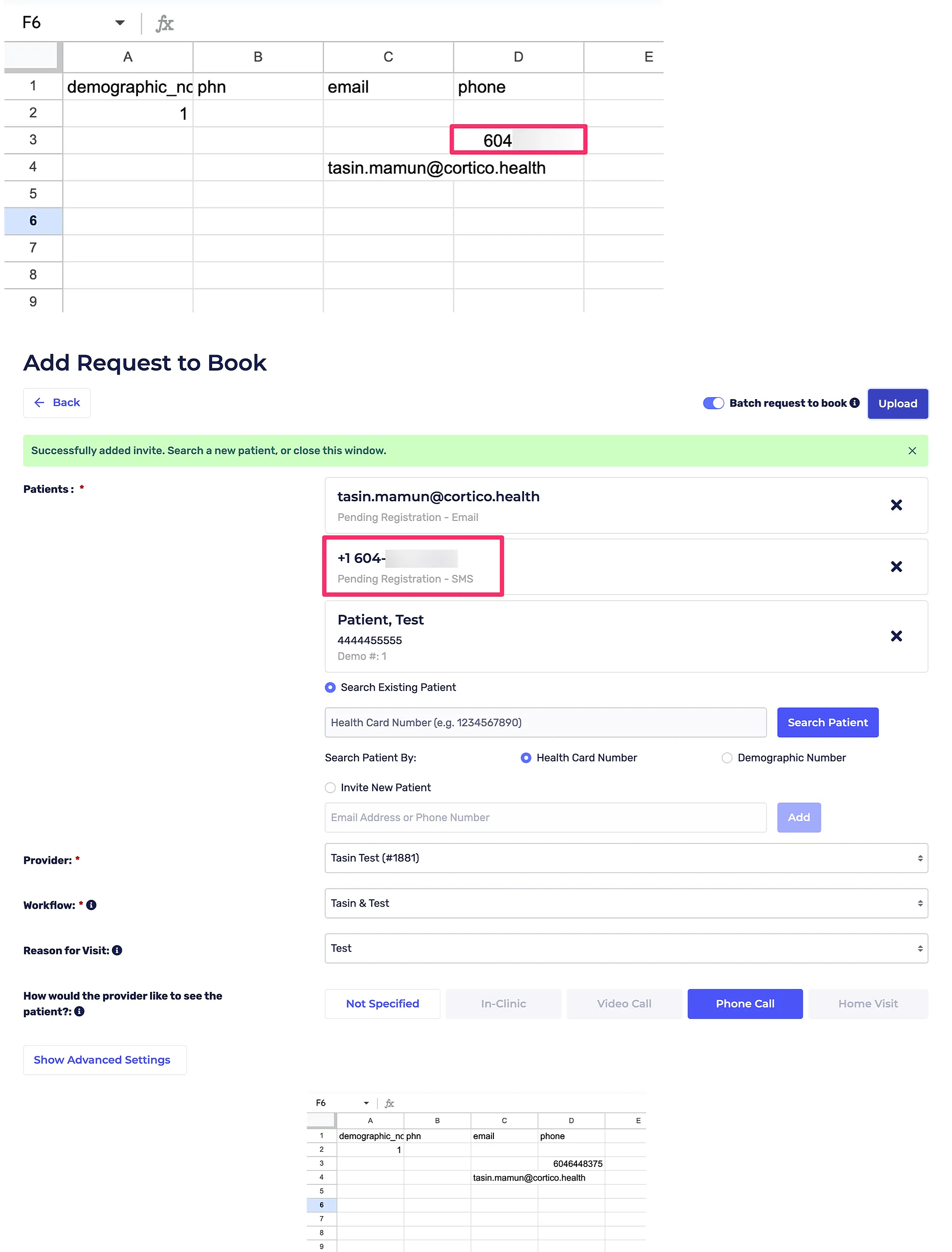
Task: Click the info icon beside provider visit question
Action: coord(79,1011)
